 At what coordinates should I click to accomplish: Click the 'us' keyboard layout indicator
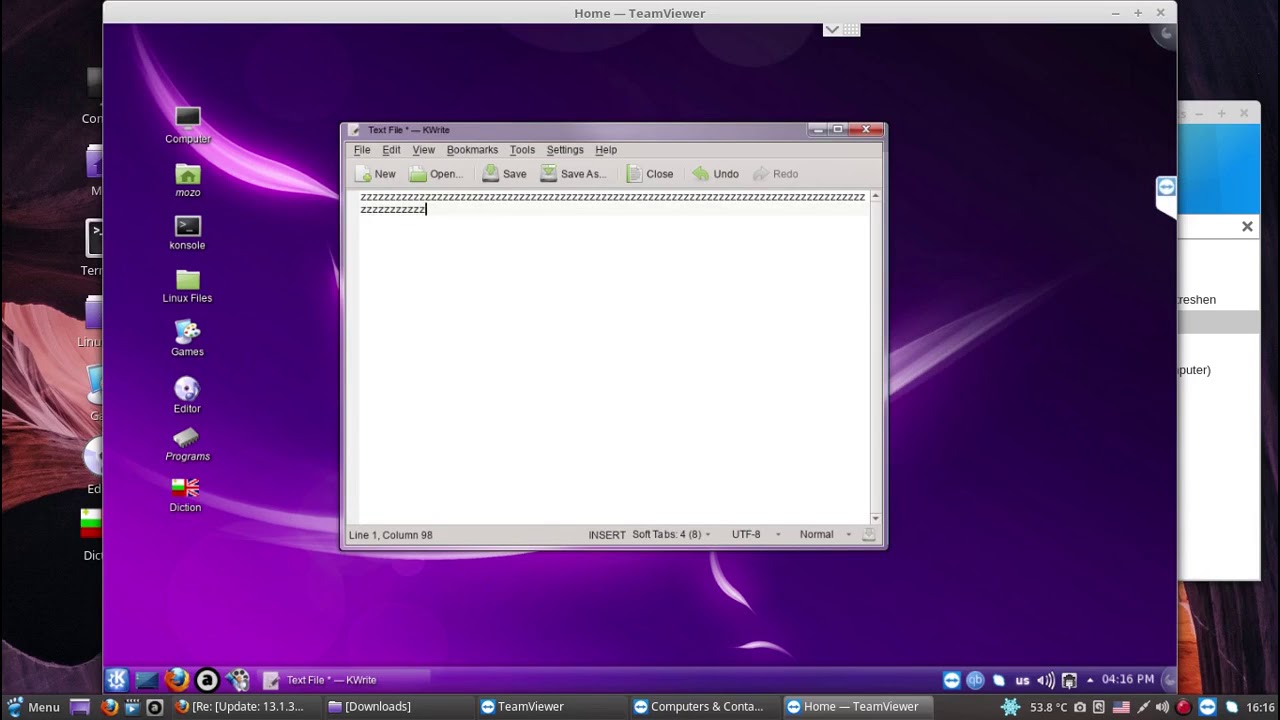tap(1022, 681)
